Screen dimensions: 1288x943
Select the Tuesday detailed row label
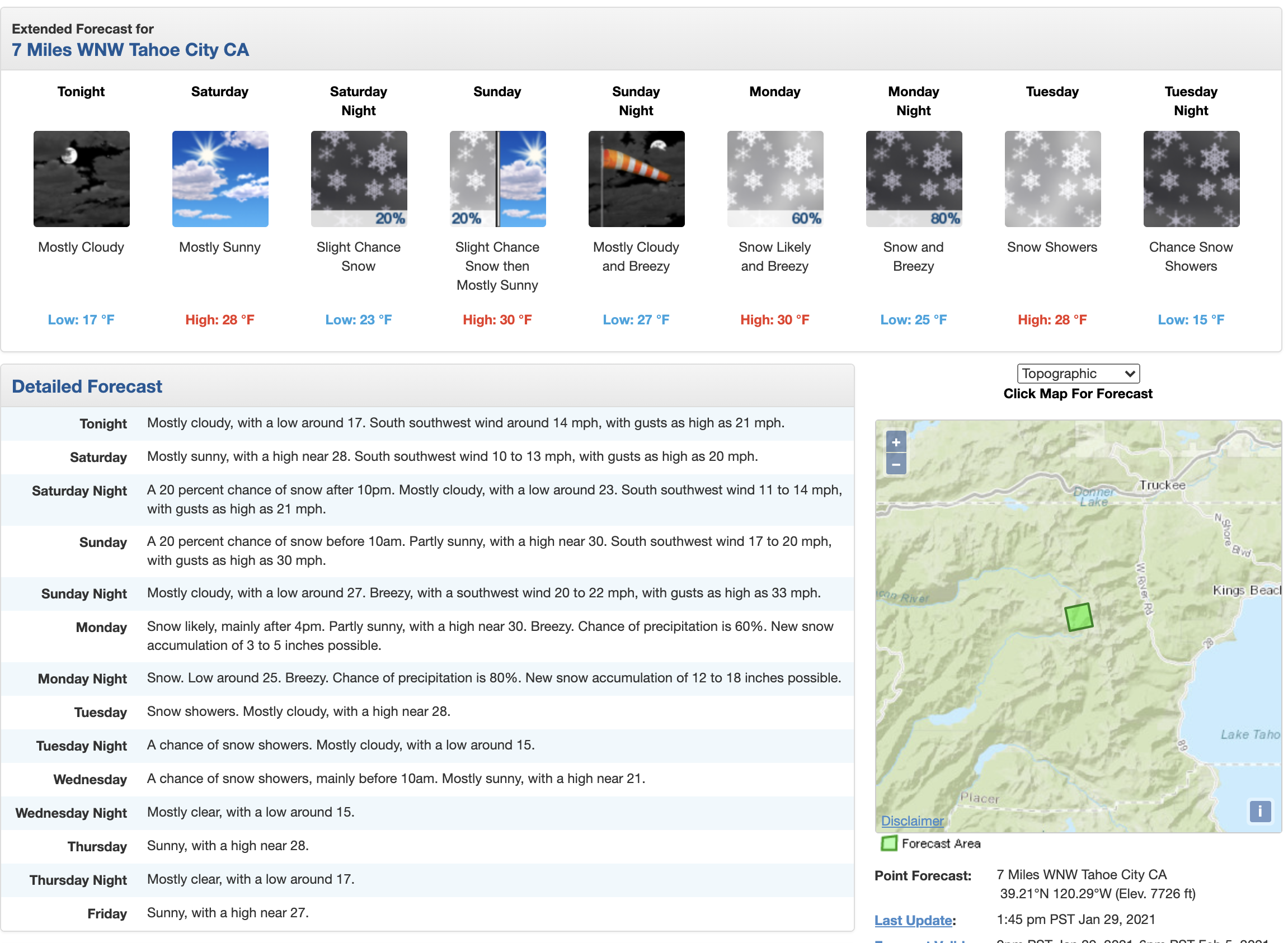101,713
